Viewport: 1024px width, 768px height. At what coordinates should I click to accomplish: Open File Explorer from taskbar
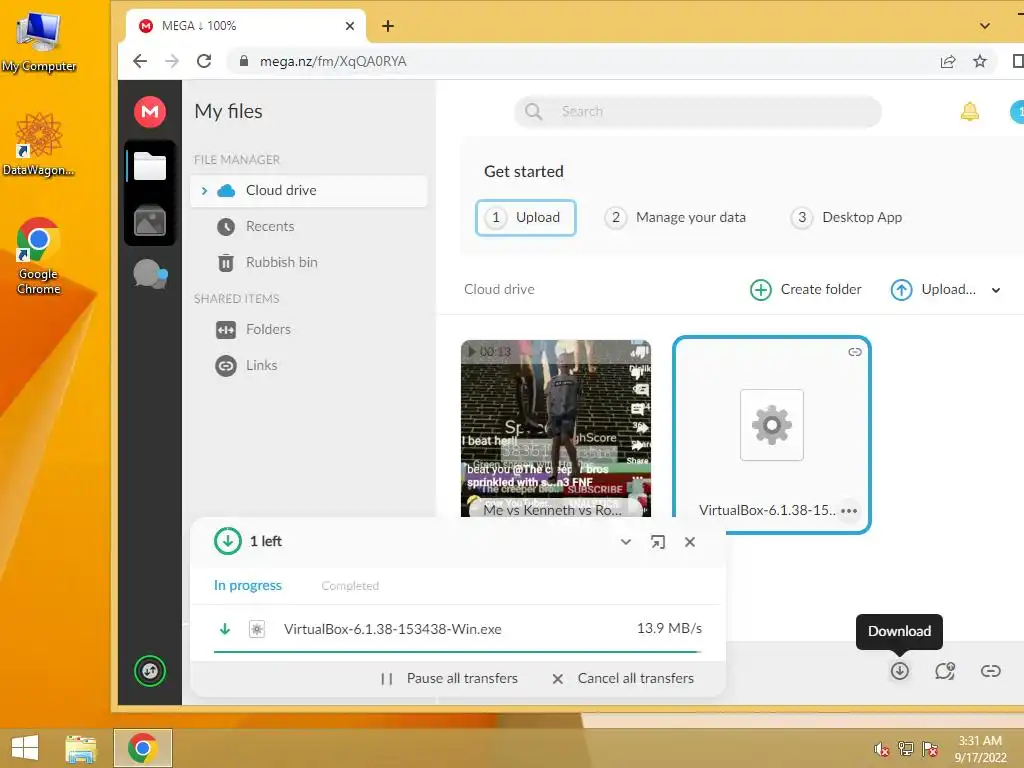(x=80, y=748)
